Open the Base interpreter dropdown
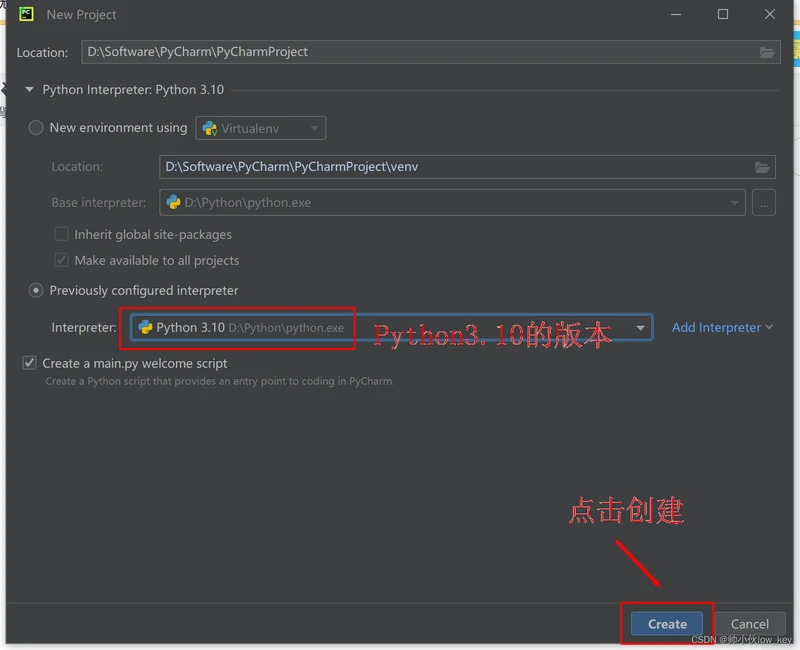 click(452, 203)
